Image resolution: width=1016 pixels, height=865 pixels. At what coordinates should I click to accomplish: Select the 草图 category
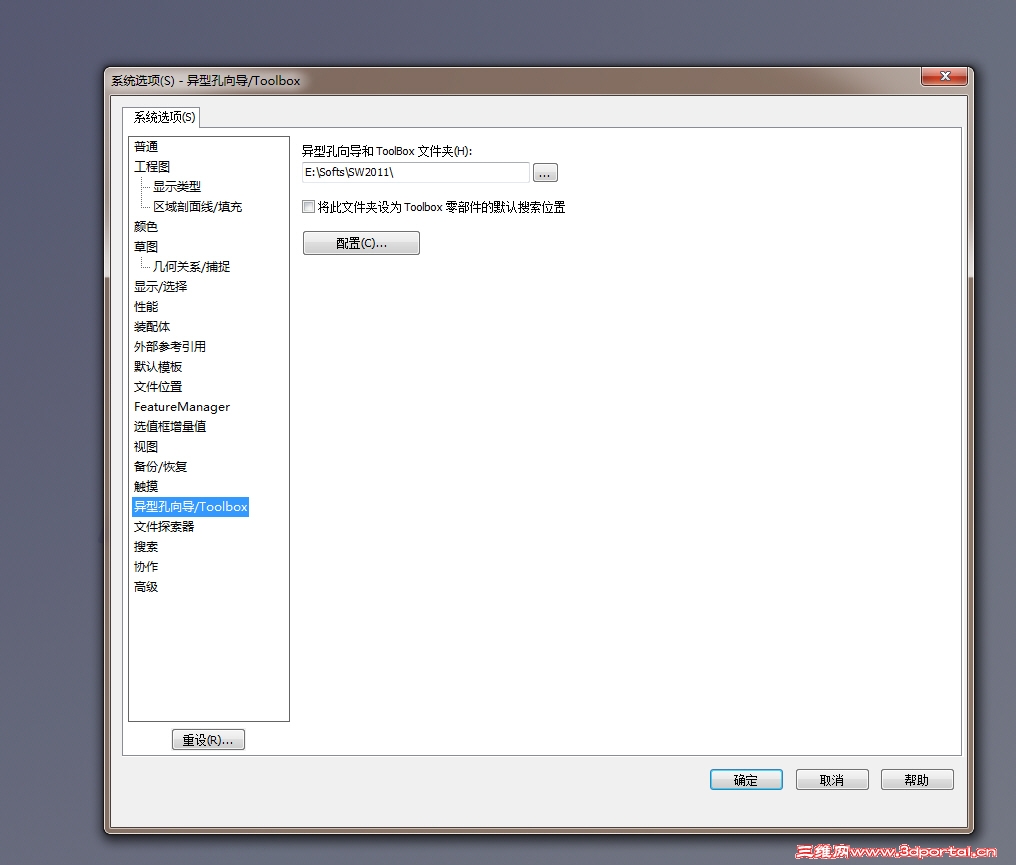[146, 247]
